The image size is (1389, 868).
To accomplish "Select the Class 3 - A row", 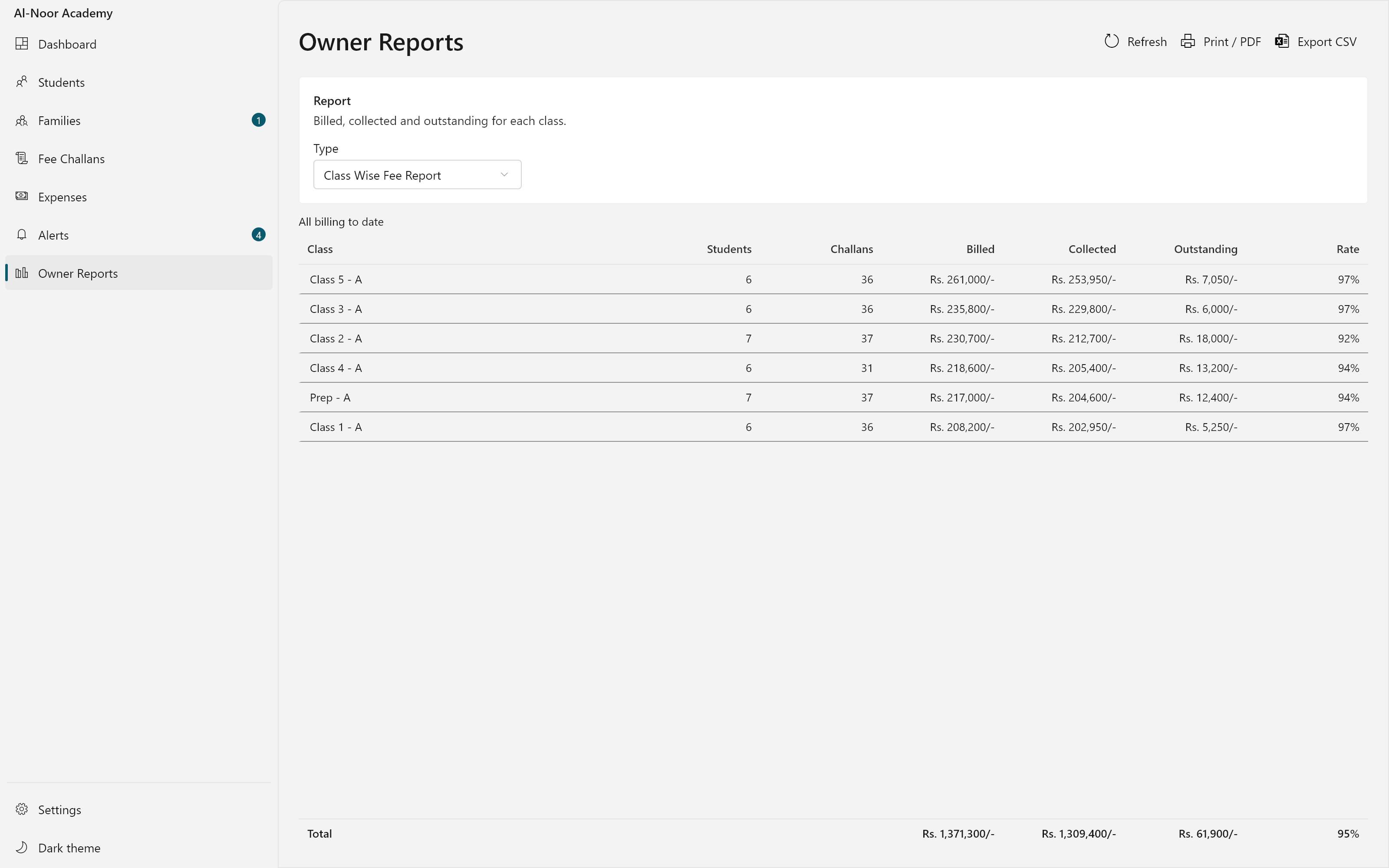I will tap(833, 309).
